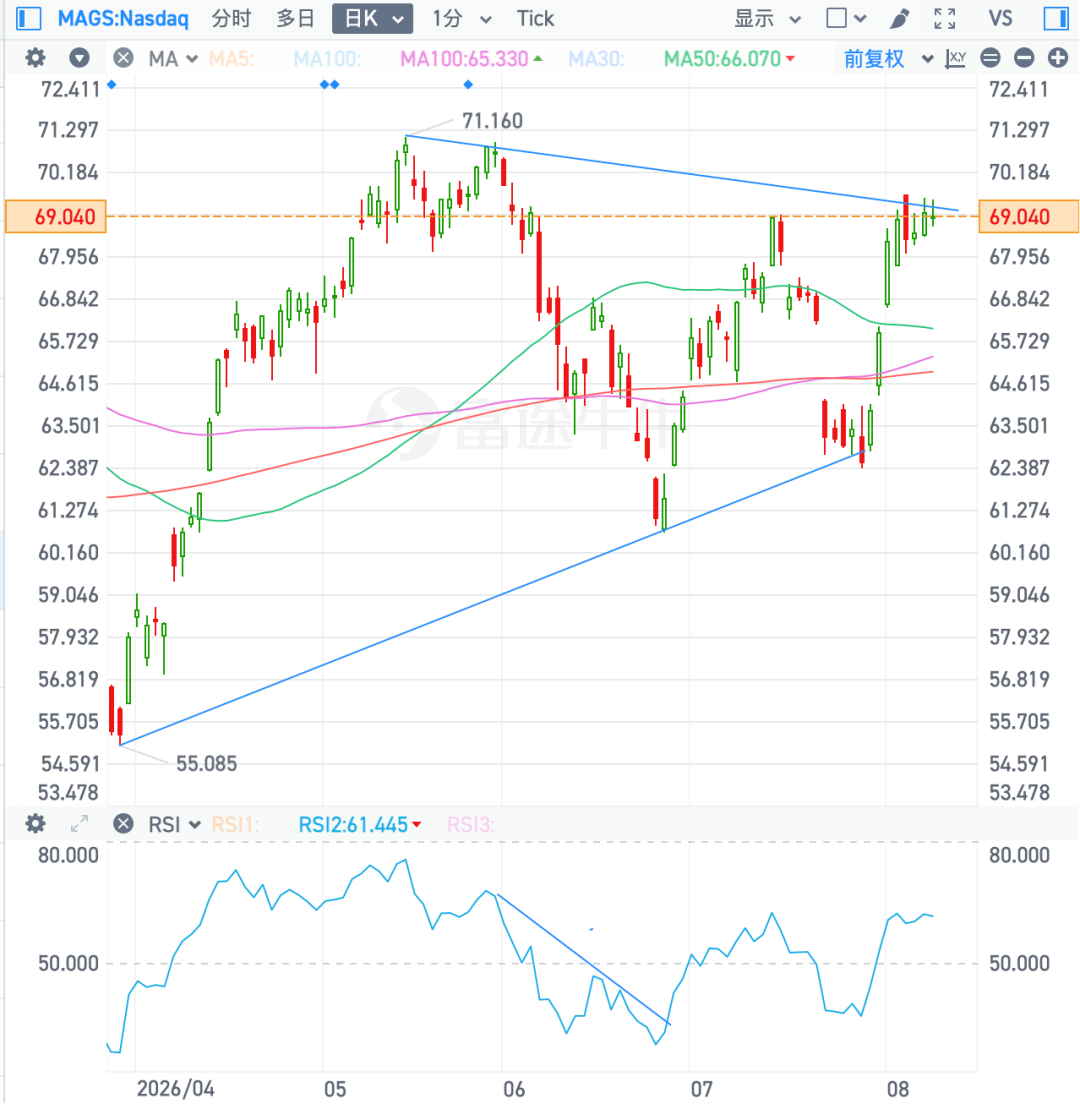Expand the RSI panel with arrows icon

pos(80,824)
